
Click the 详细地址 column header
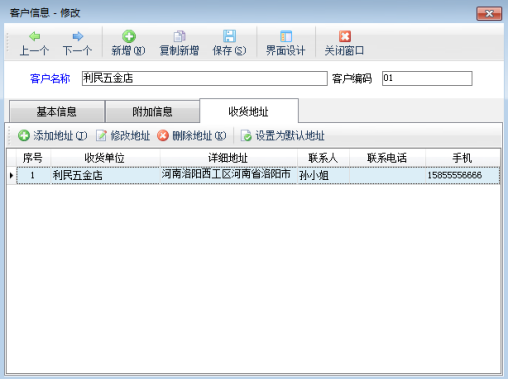pos(228,158)
